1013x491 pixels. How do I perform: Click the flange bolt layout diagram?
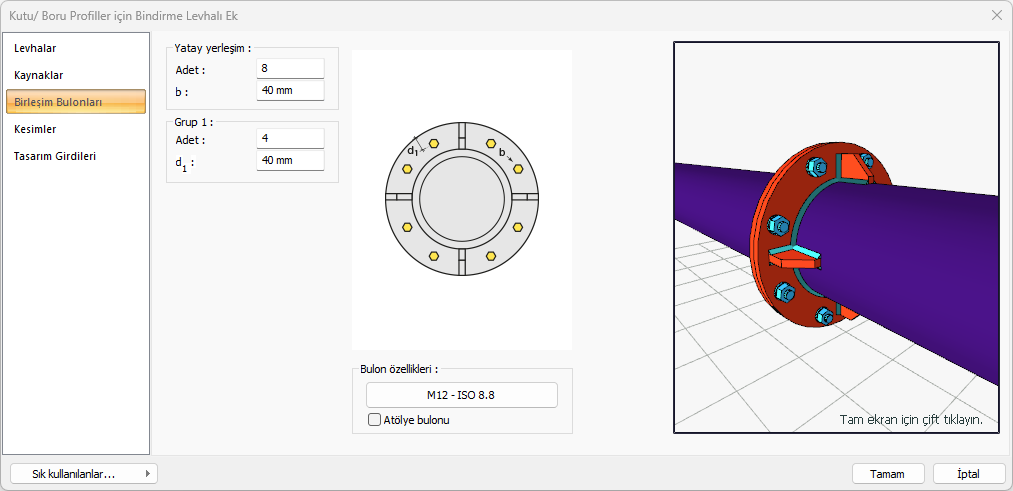pyautogui.click(x=462, y=200)
